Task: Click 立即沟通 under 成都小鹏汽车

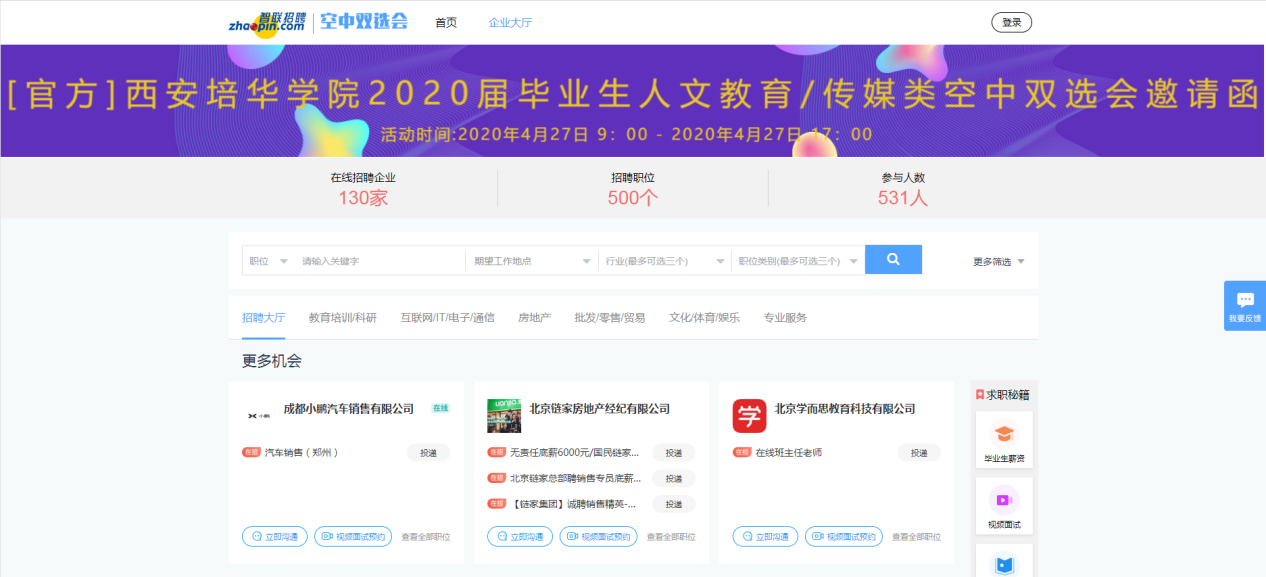Action: click(274, 537)
